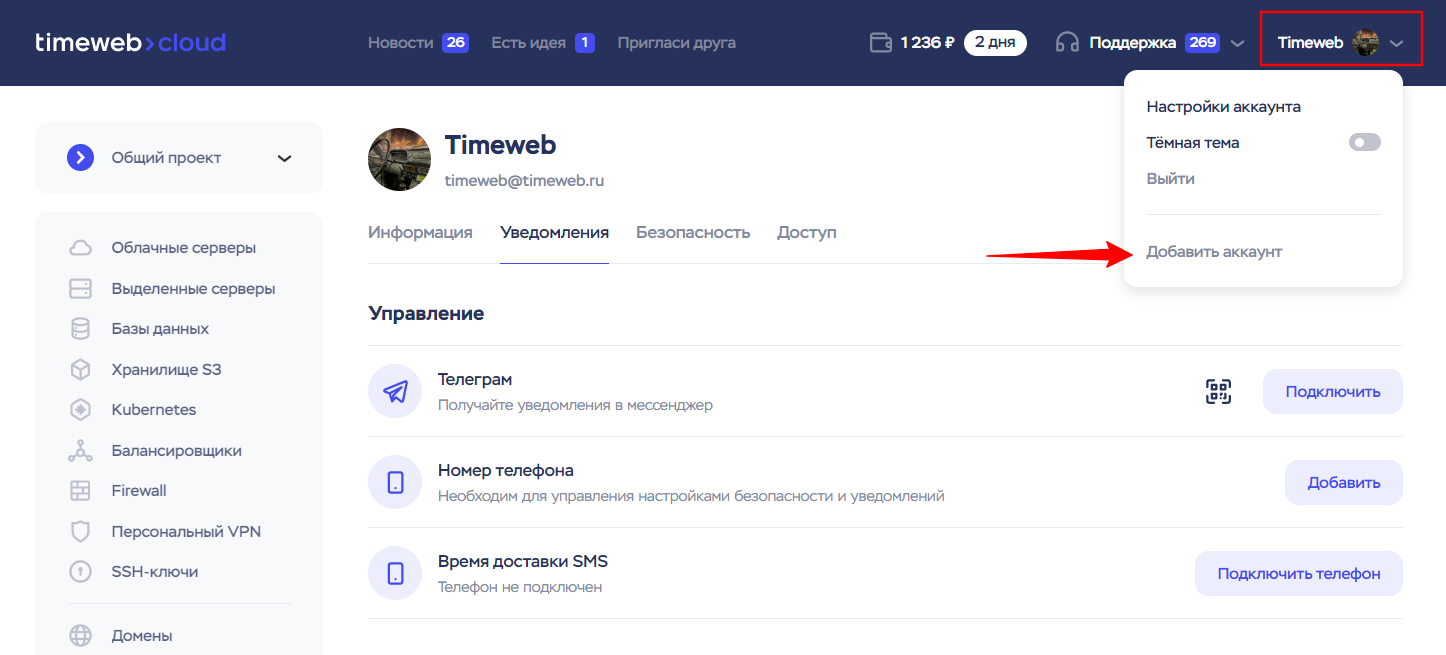1446x655 pixels.
Task: Click the SSH-ключи key icon
Action: pyautogui.click(x=80, y=572)
